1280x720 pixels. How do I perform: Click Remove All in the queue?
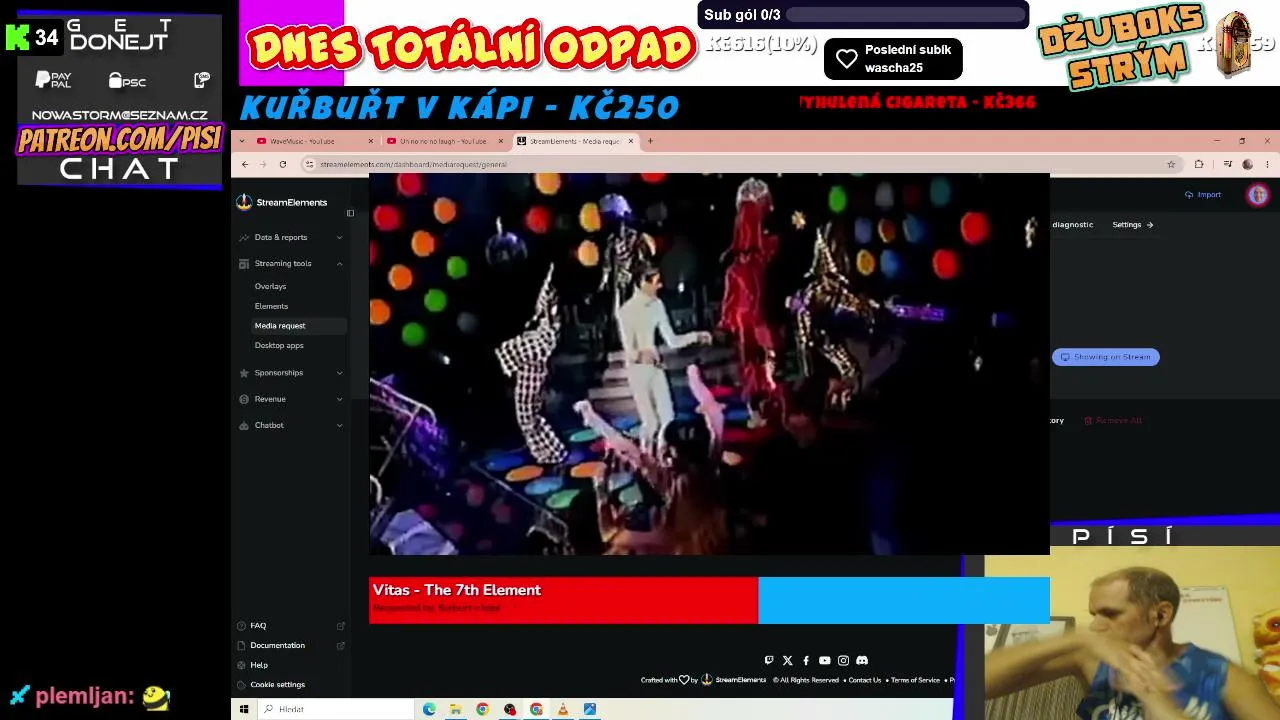1113,421
